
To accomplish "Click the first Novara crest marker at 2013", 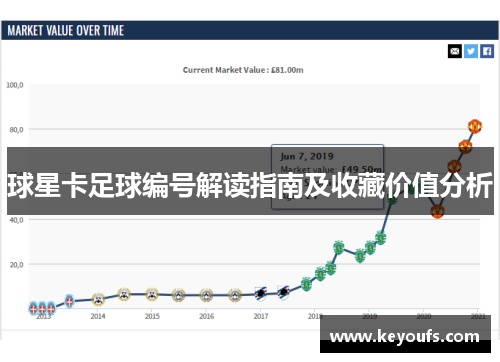I will point(33,308).
